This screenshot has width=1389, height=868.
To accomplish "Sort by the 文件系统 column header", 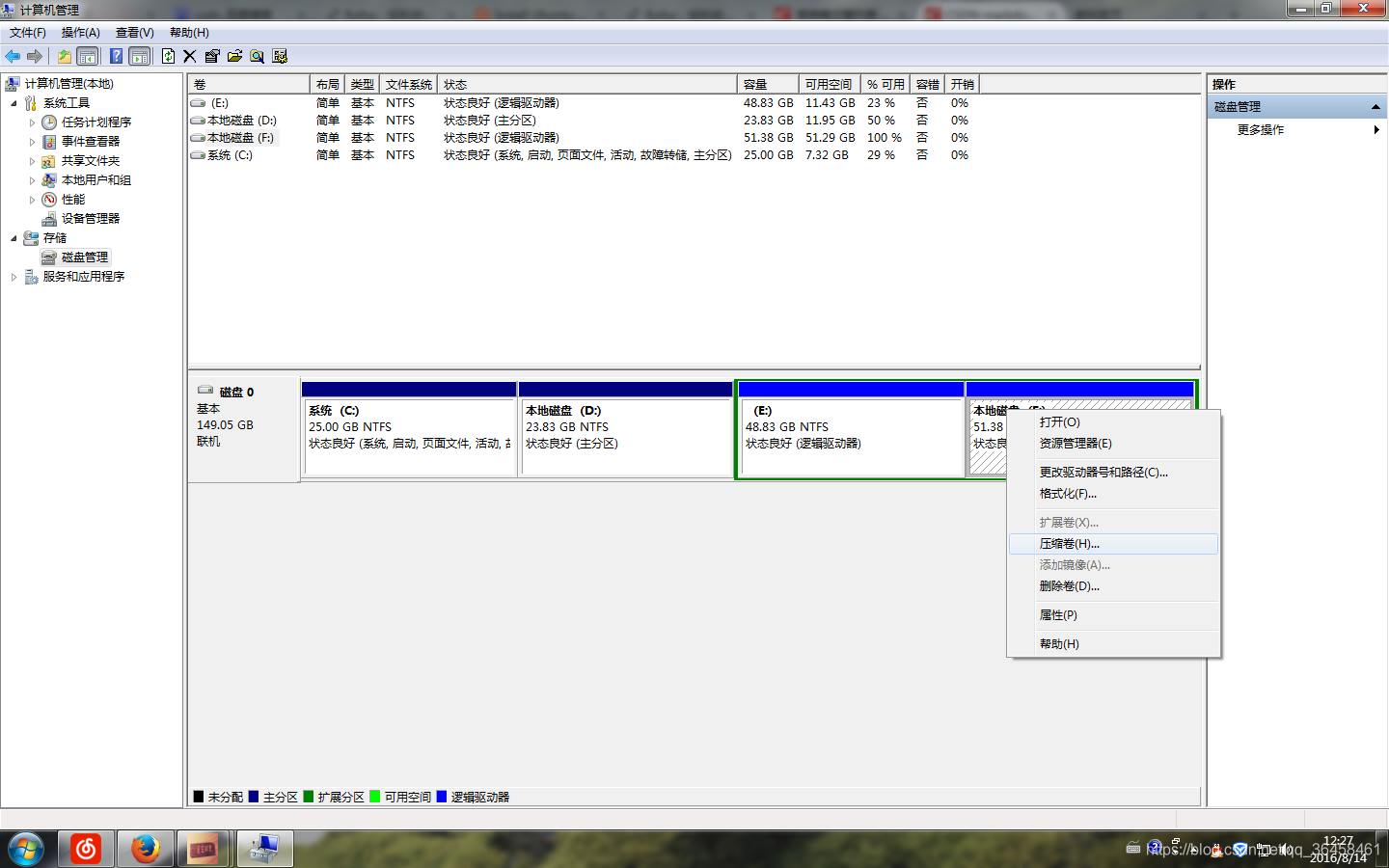I will pos(409,85).
